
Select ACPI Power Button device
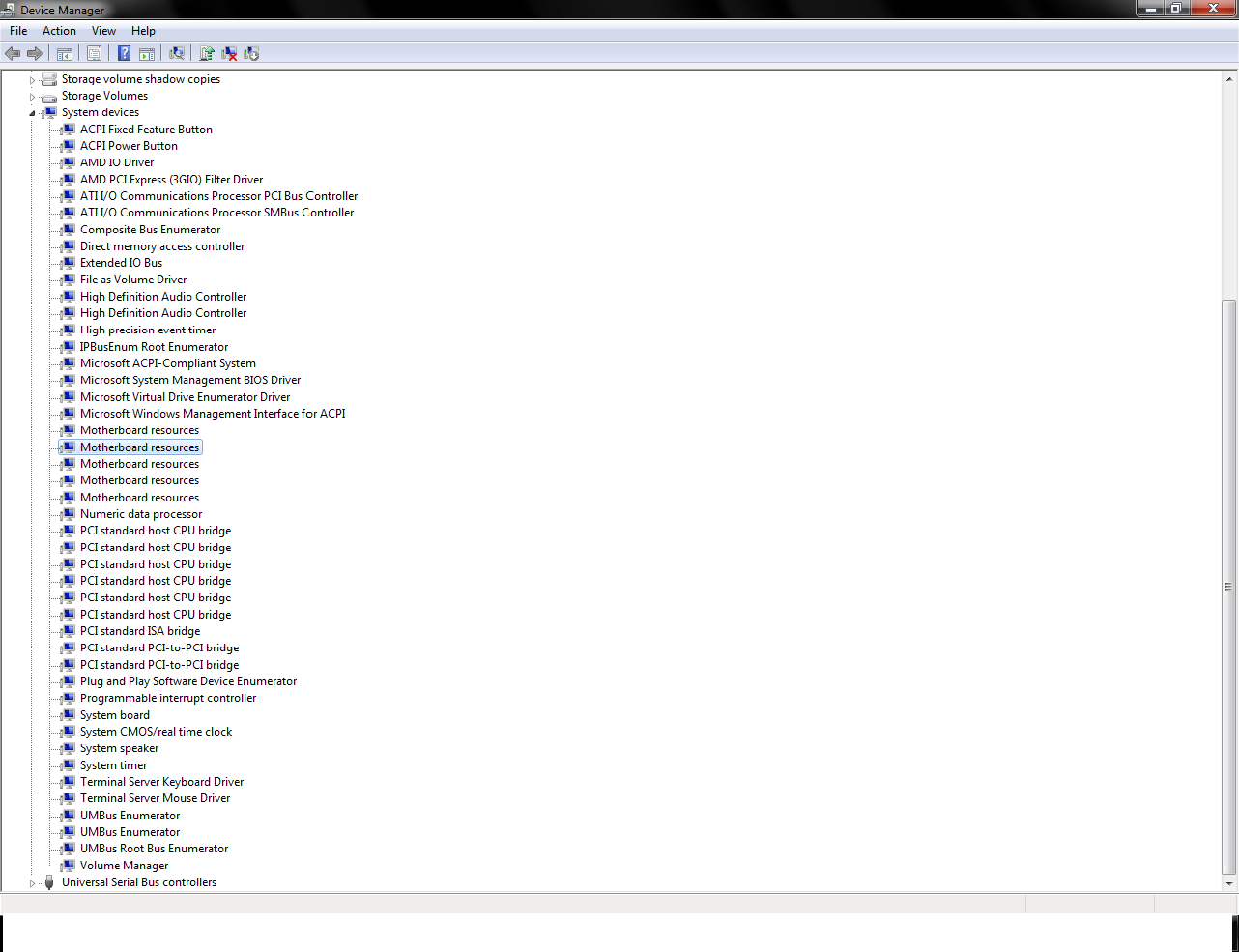point(129,146)
